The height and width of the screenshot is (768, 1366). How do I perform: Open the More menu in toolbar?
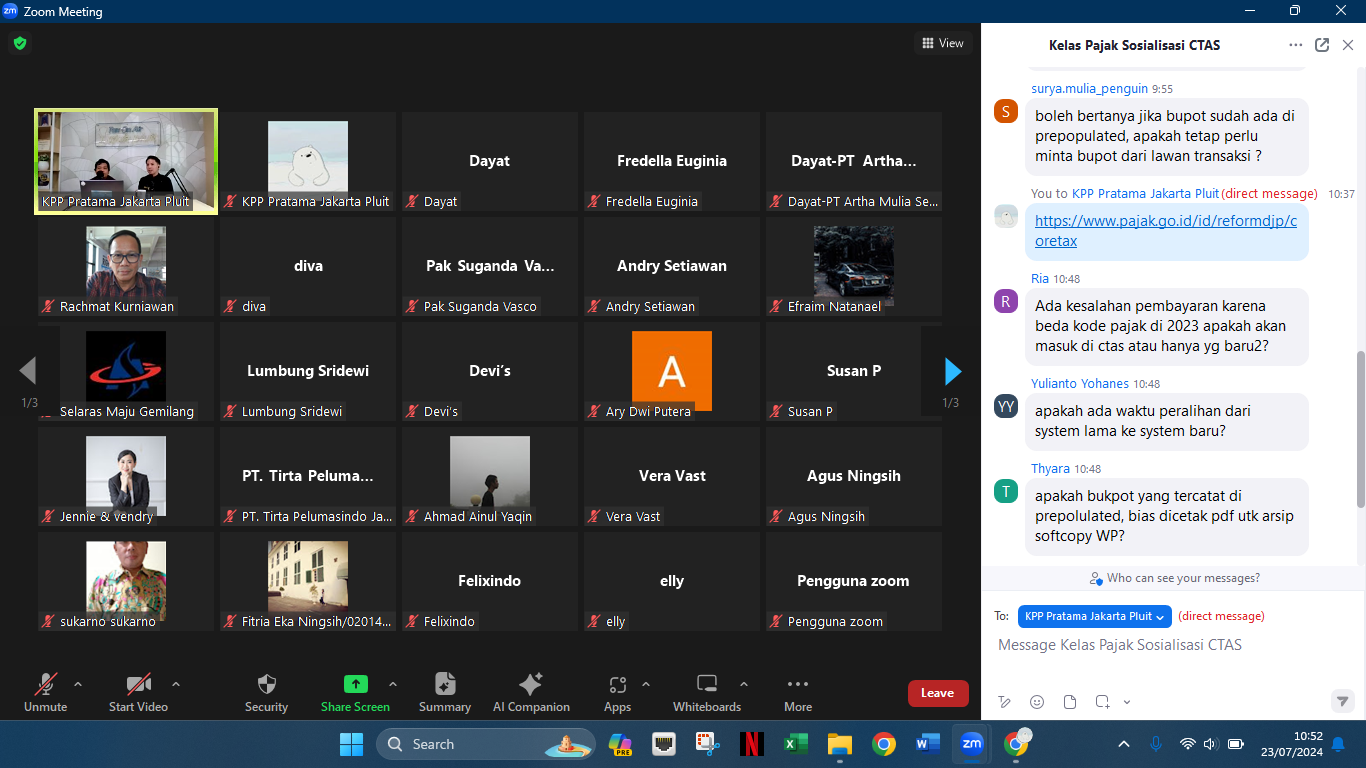click(x=797, y=692)
